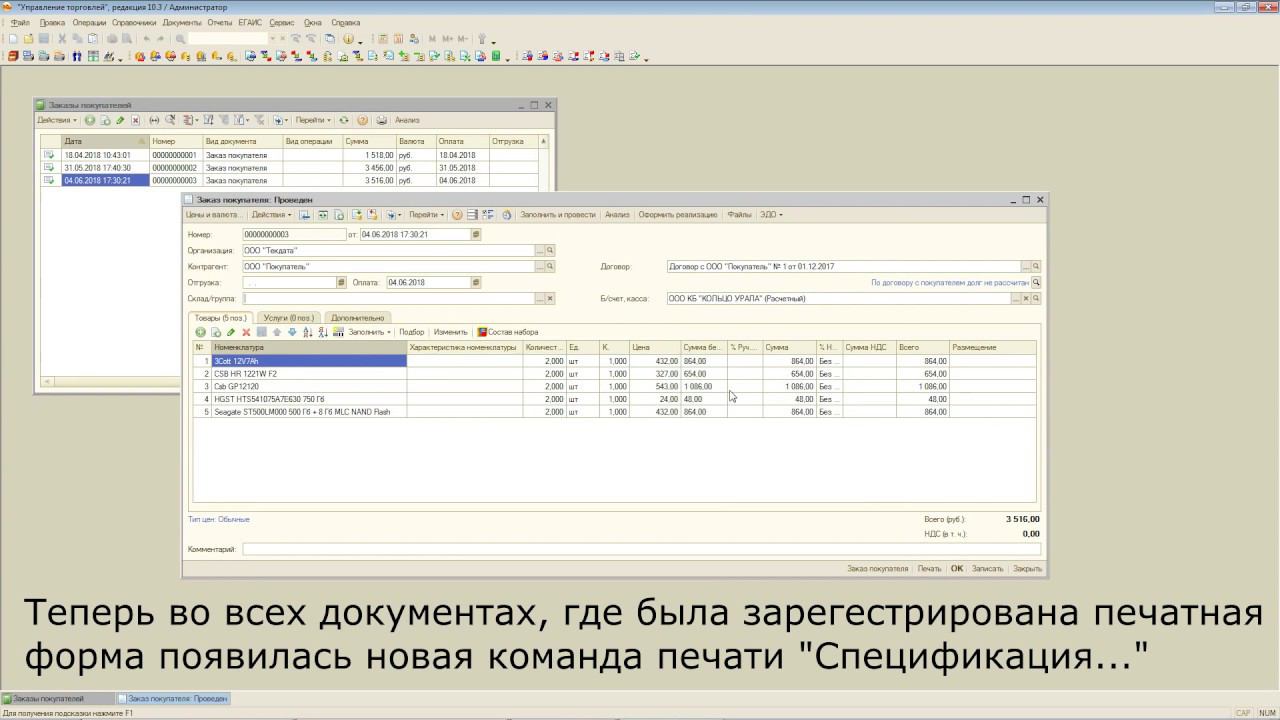1280x720 pixels.
Task: Click the OK button in order form
Action: click(x=956, y=569)
